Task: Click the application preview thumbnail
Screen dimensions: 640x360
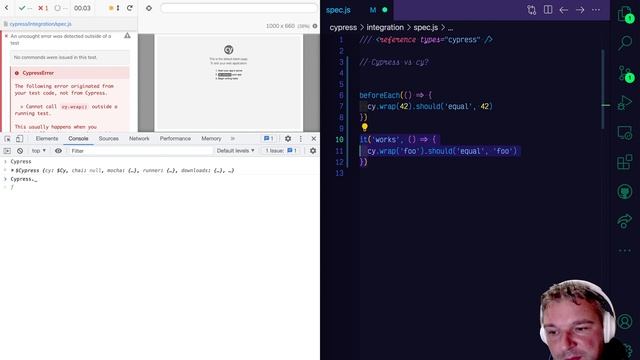Action: [x=229, y=82]
